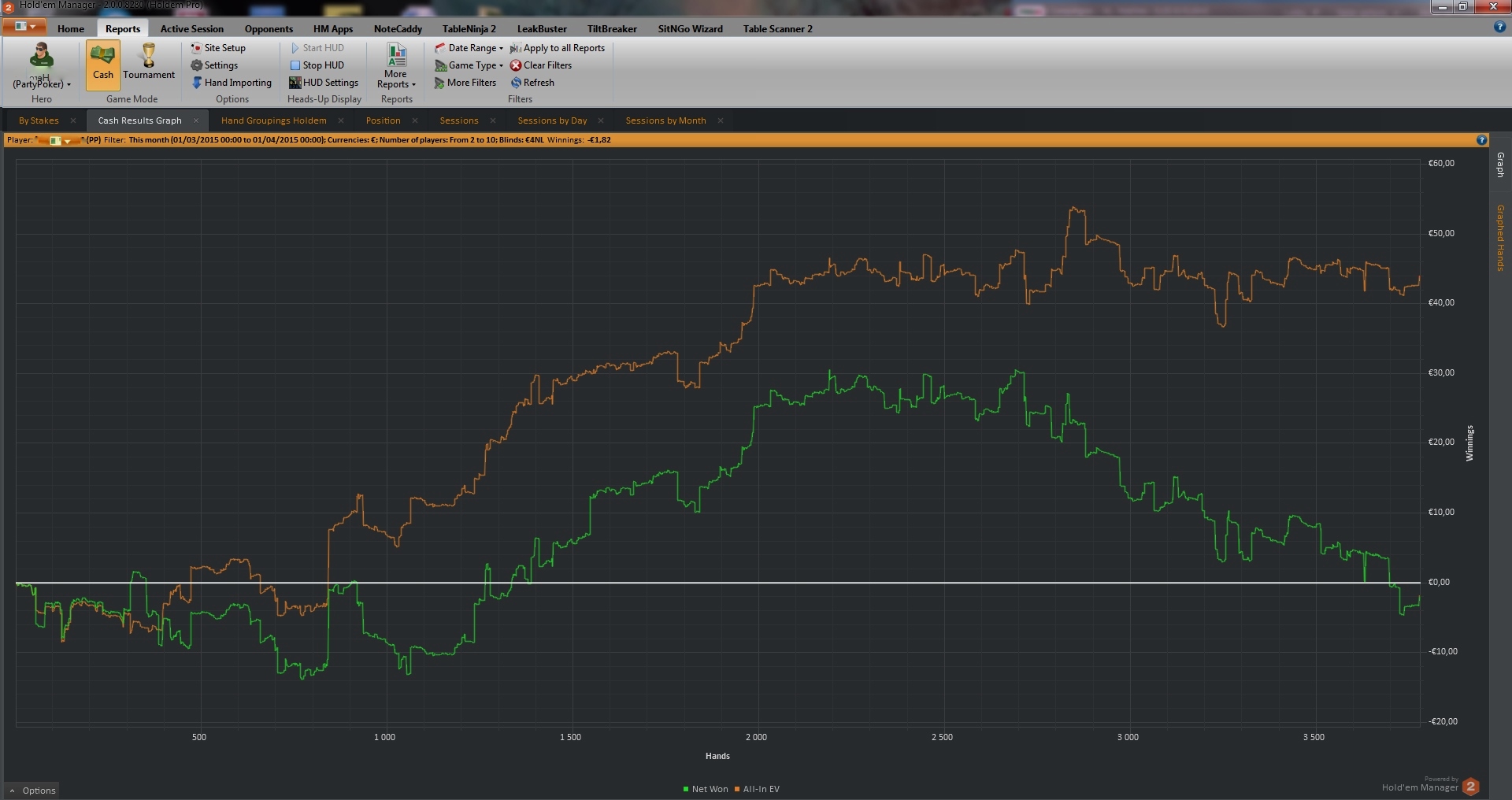This screenshot has height=800, width=1512.
Task: Open the SitNGo Wizard tab
Action: pos(690,29)
